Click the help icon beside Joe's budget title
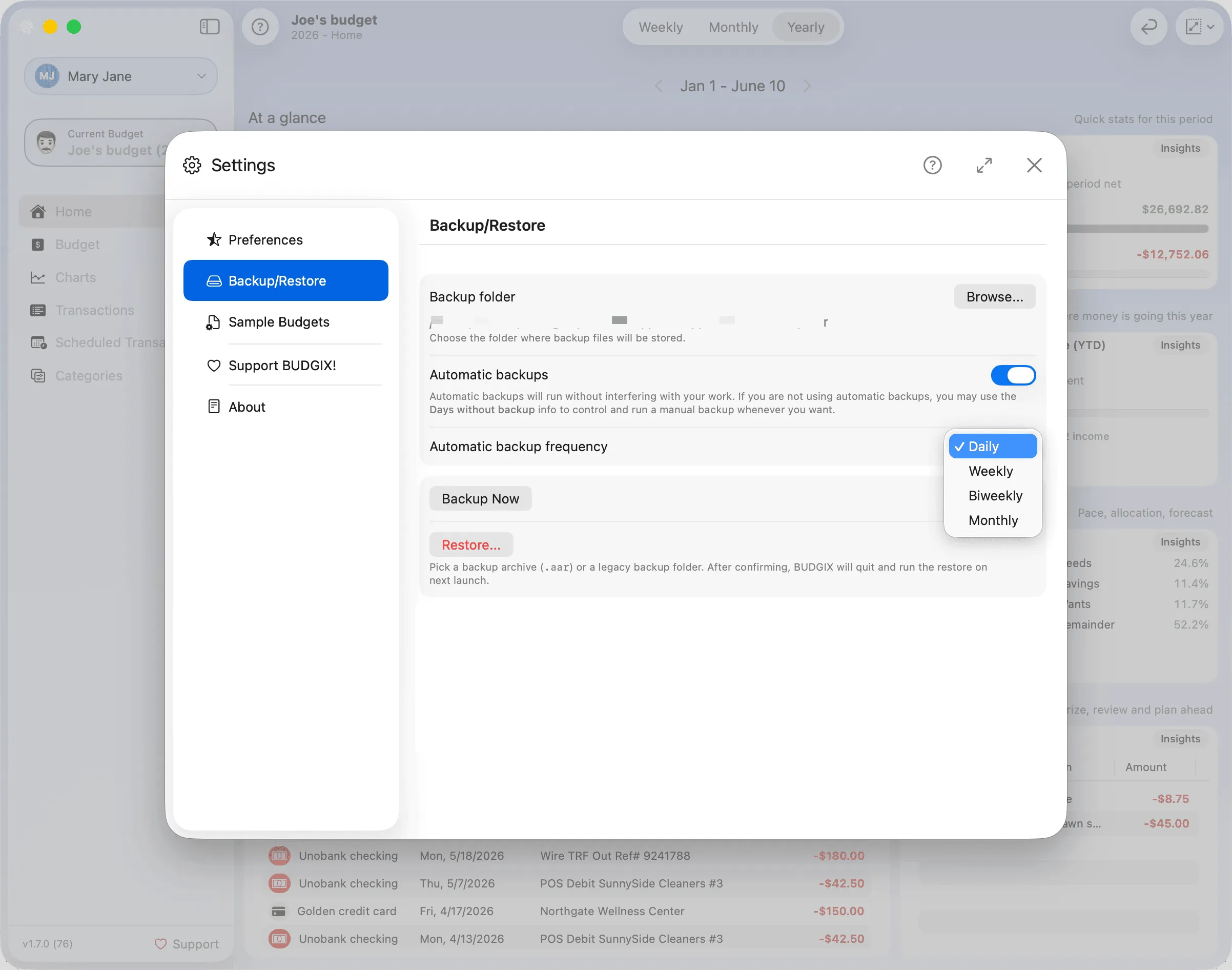Screen dimensions: 1232x970 tap(260, 27)
